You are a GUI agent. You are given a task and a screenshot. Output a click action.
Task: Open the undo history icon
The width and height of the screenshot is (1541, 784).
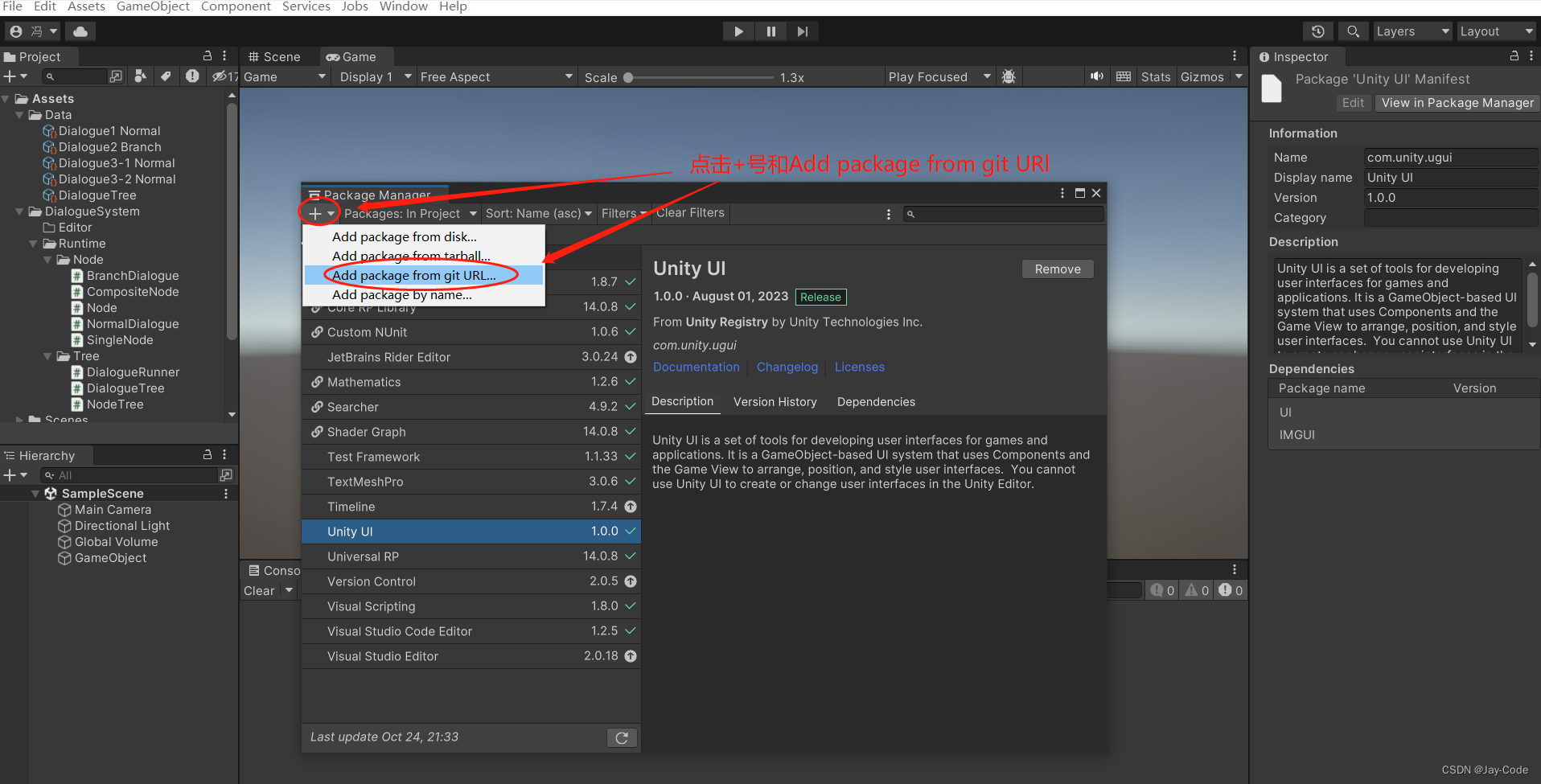pyautogui.click(x=1317, y=31)
